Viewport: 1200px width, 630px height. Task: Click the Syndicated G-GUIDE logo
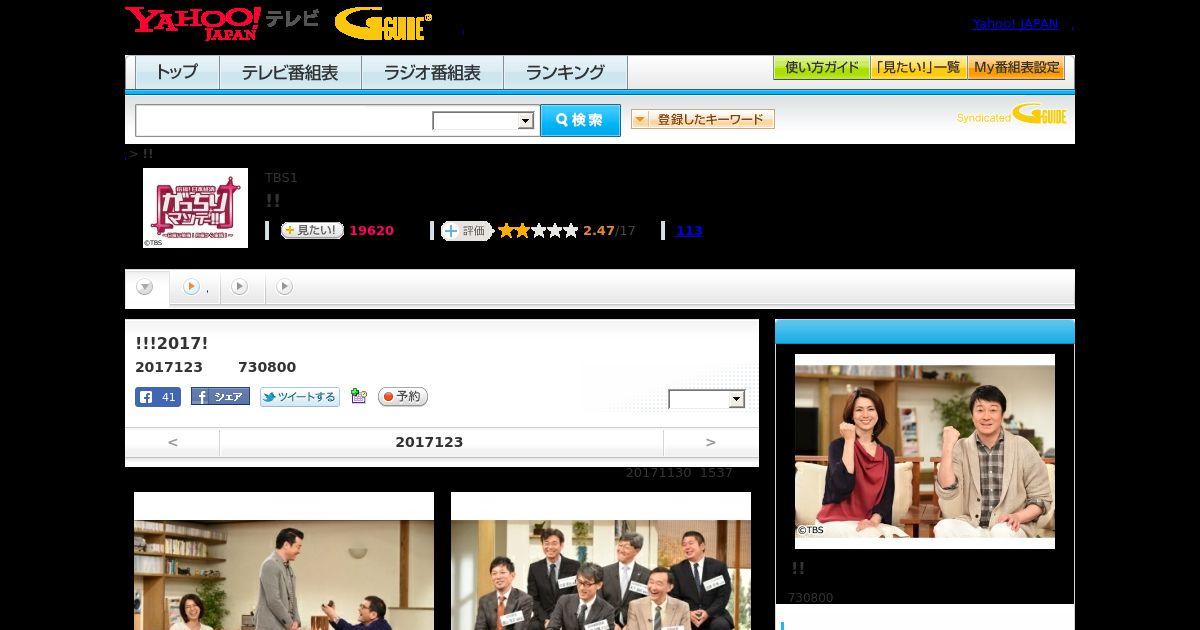click(x=1011, y=115)
